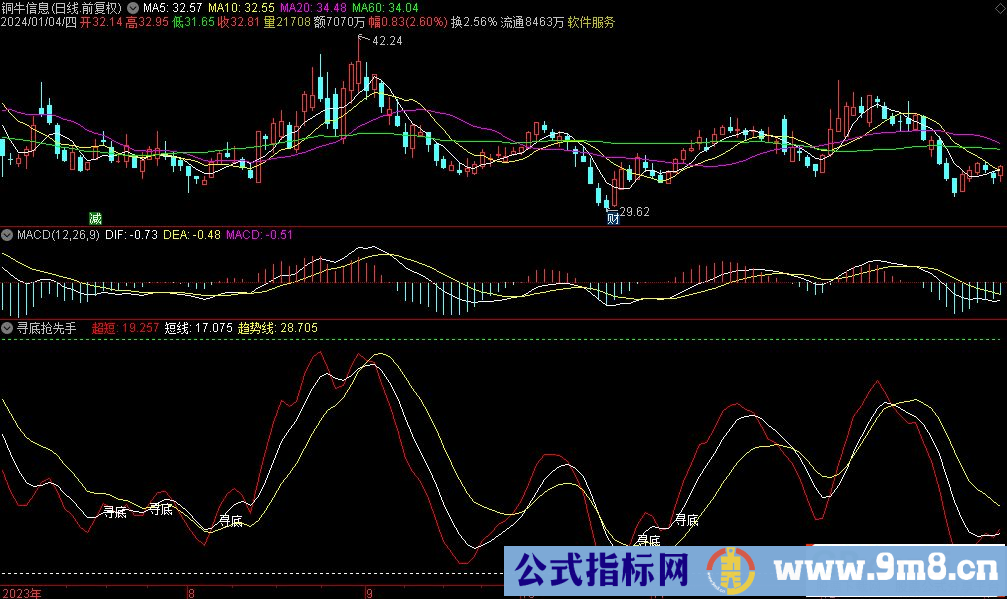Click the MA10: 32.55 label
Viewport: 1007px width, 599px height.
[x=241, y=8]
